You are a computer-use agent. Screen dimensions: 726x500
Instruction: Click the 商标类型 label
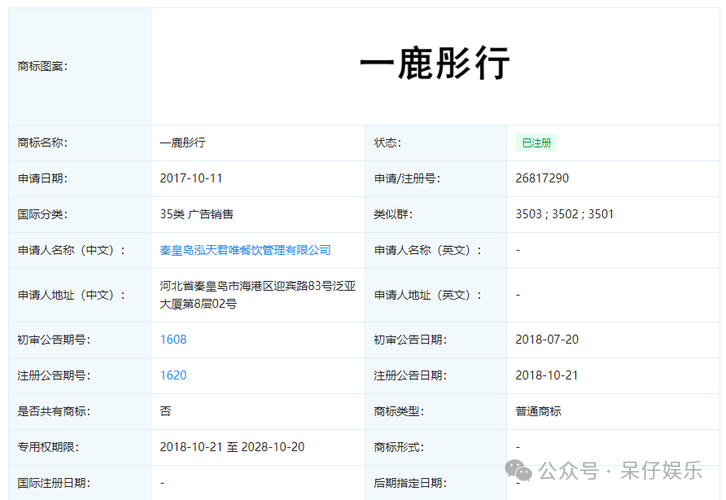[398, 411]
